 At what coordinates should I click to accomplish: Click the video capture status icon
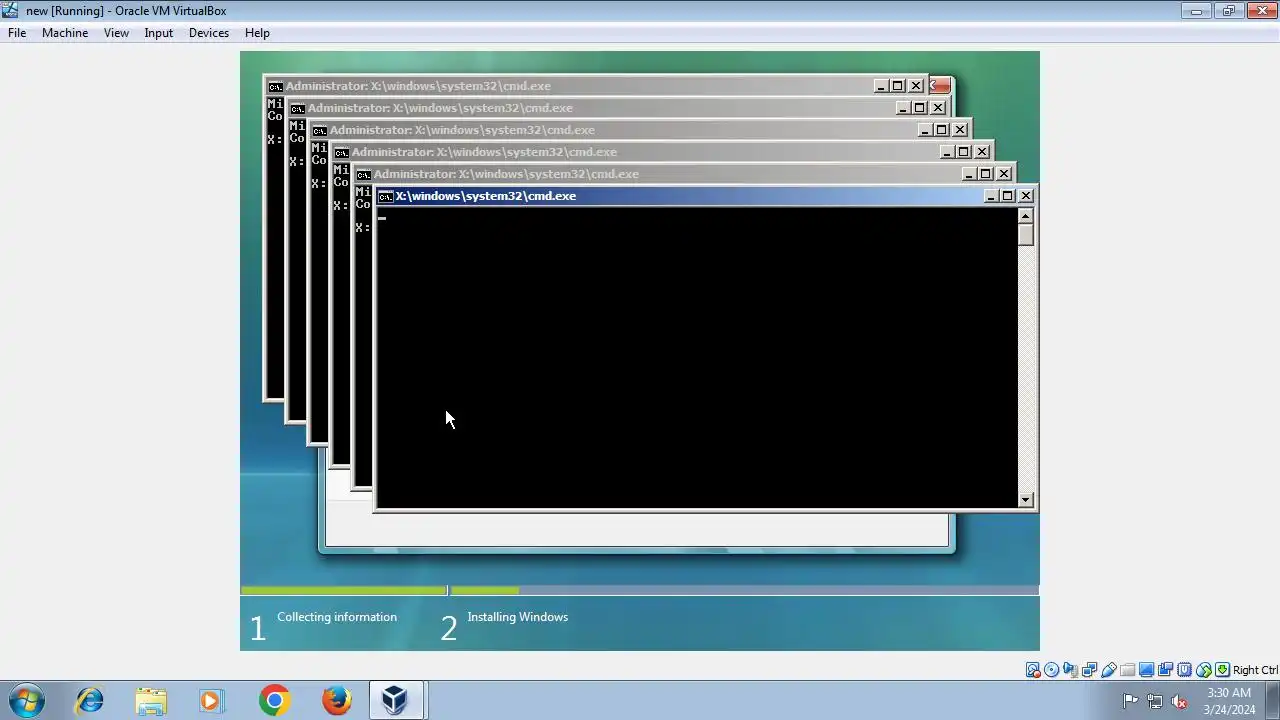(x=1165, y=670)
